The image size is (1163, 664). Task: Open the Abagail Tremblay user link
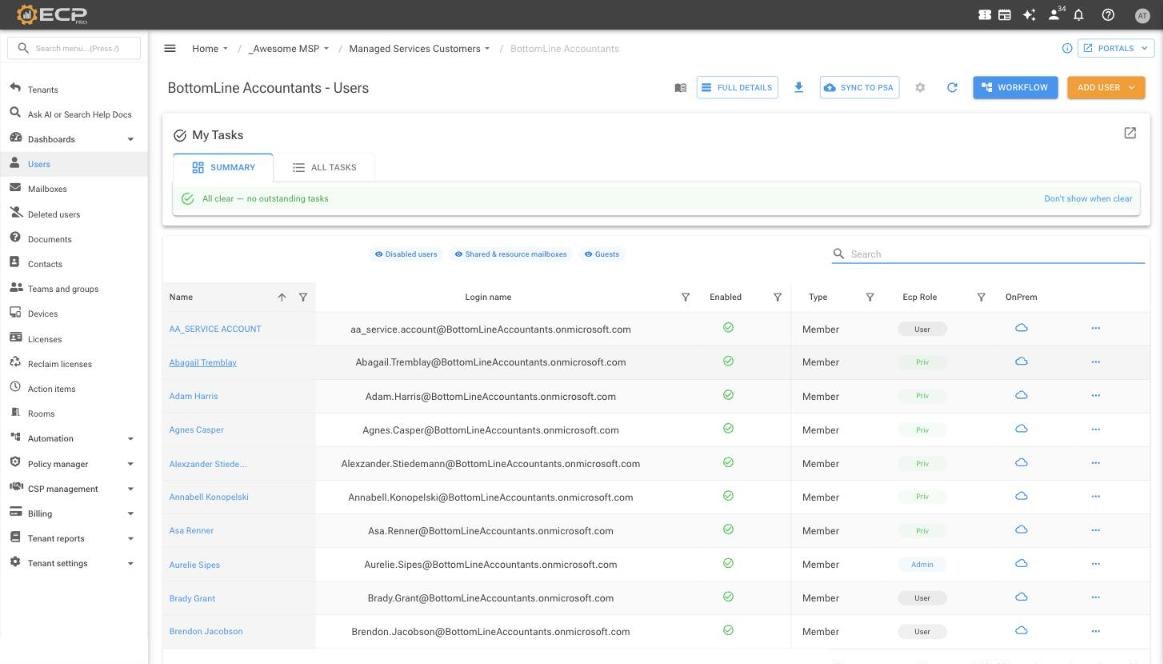(202, 363)
